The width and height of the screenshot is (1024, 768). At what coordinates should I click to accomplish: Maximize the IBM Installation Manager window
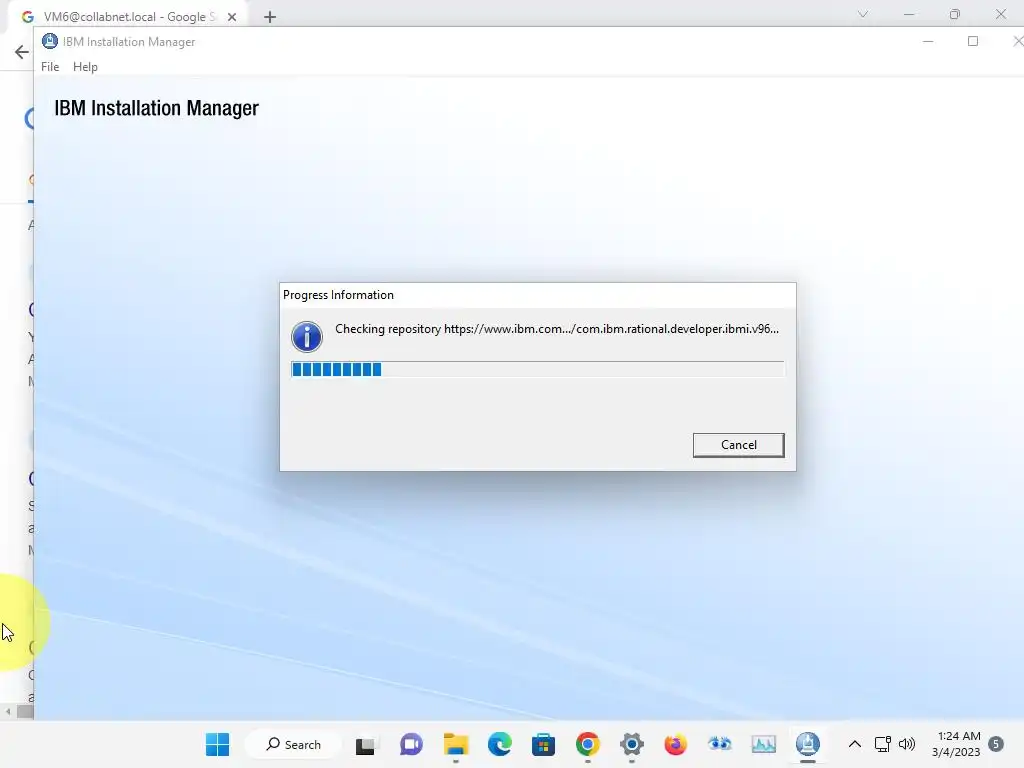(x=972, y=41)
